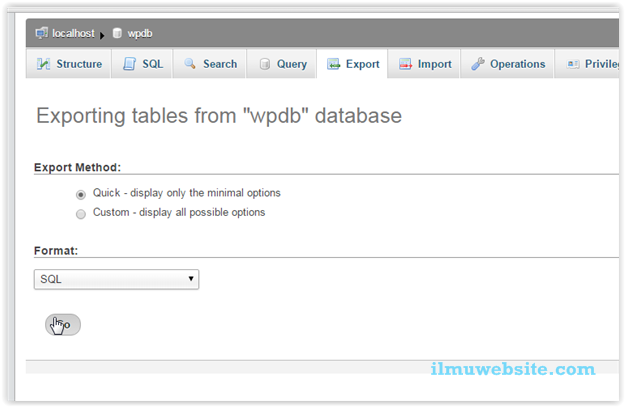
Task: Click the Export tab's arrow icon
Action: (x=333, y=64)
